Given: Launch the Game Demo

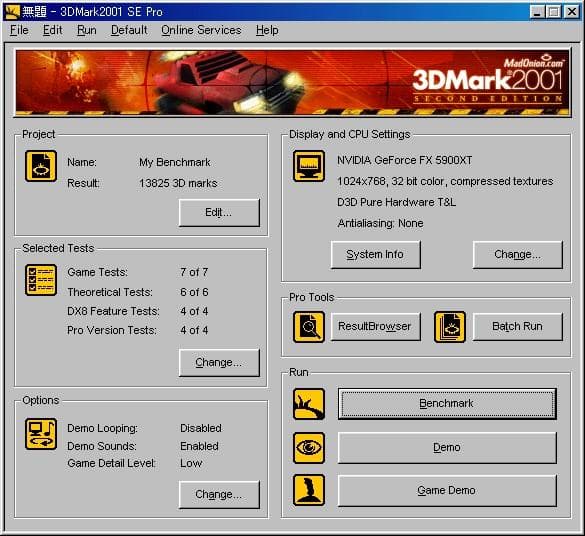Looking at the screenshot, I should [x=447, y=490].
